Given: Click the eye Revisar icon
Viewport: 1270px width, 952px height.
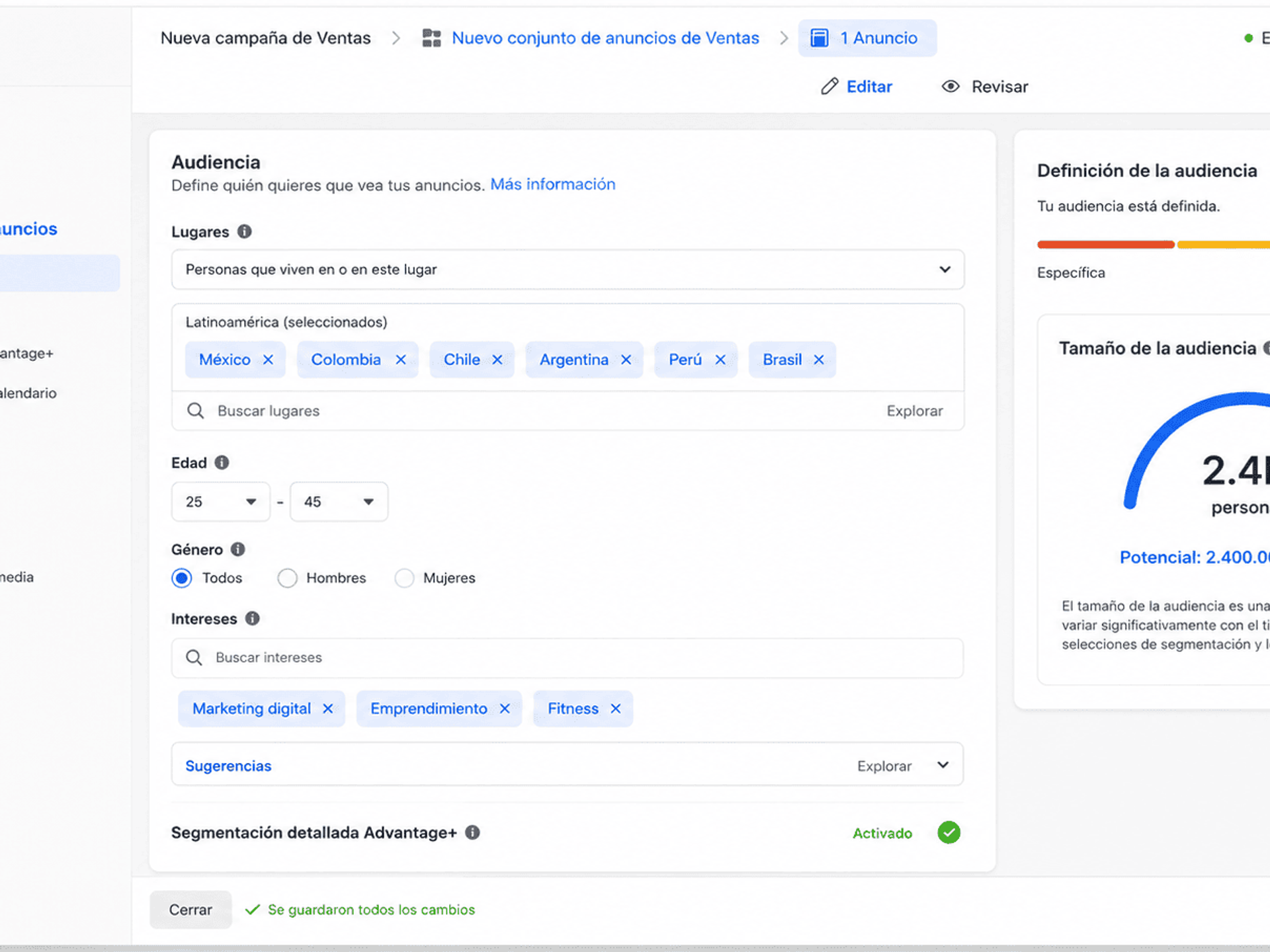Looking at the screenshot, I should click(951, 87).
